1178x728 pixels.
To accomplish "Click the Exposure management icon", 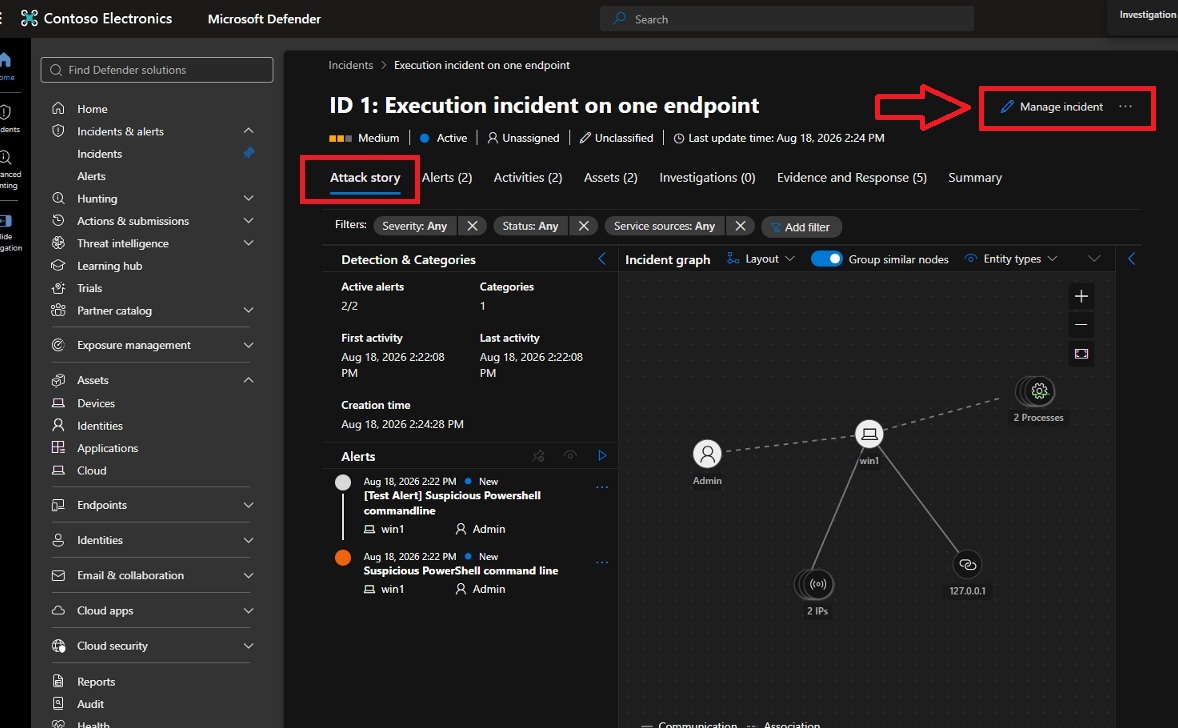I will (x=58, y=345).
